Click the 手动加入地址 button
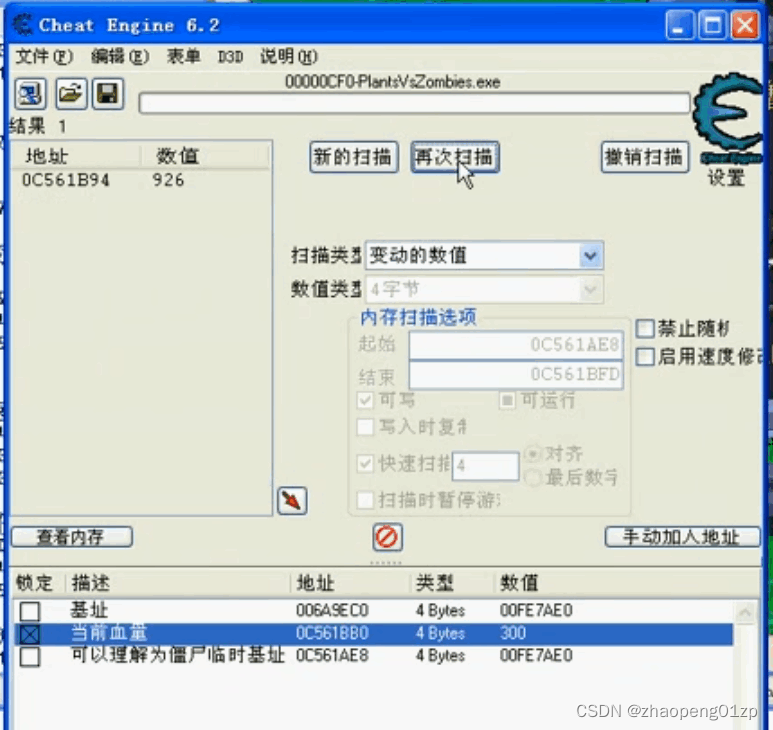 tap(682, 537)
